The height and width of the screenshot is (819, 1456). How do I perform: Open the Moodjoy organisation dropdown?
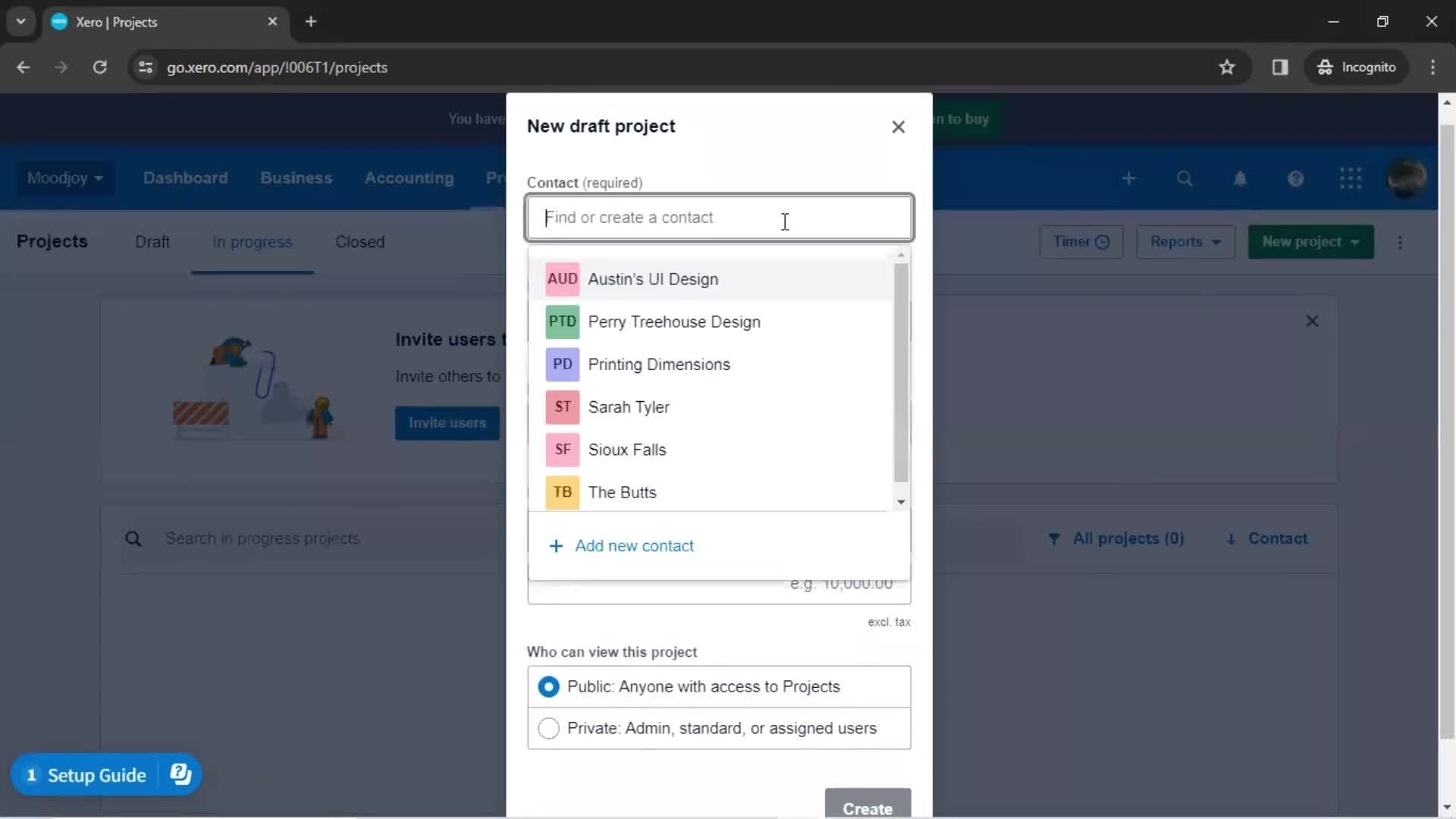(x=65, y=178)
